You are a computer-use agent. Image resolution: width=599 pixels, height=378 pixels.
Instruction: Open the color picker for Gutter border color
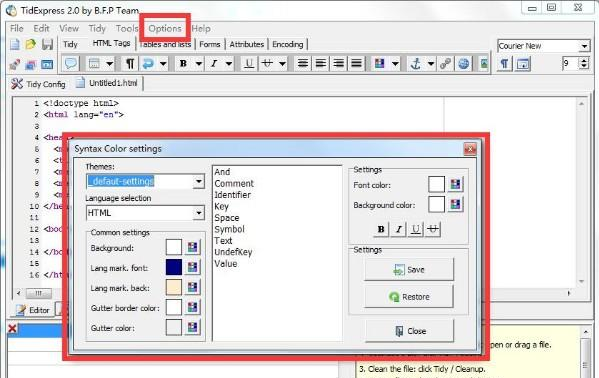193,307
